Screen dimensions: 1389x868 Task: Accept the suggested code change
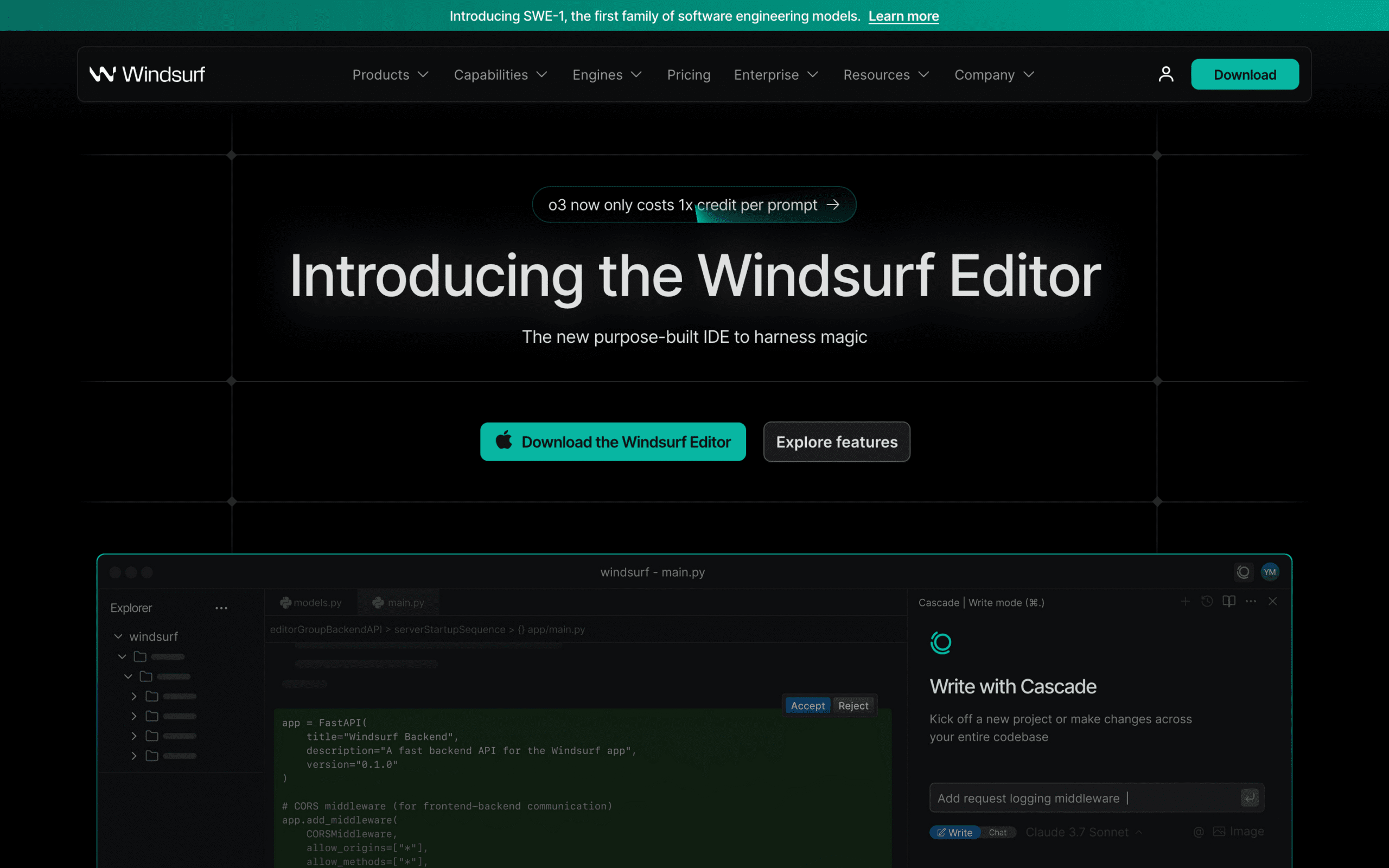coord(807,706)
